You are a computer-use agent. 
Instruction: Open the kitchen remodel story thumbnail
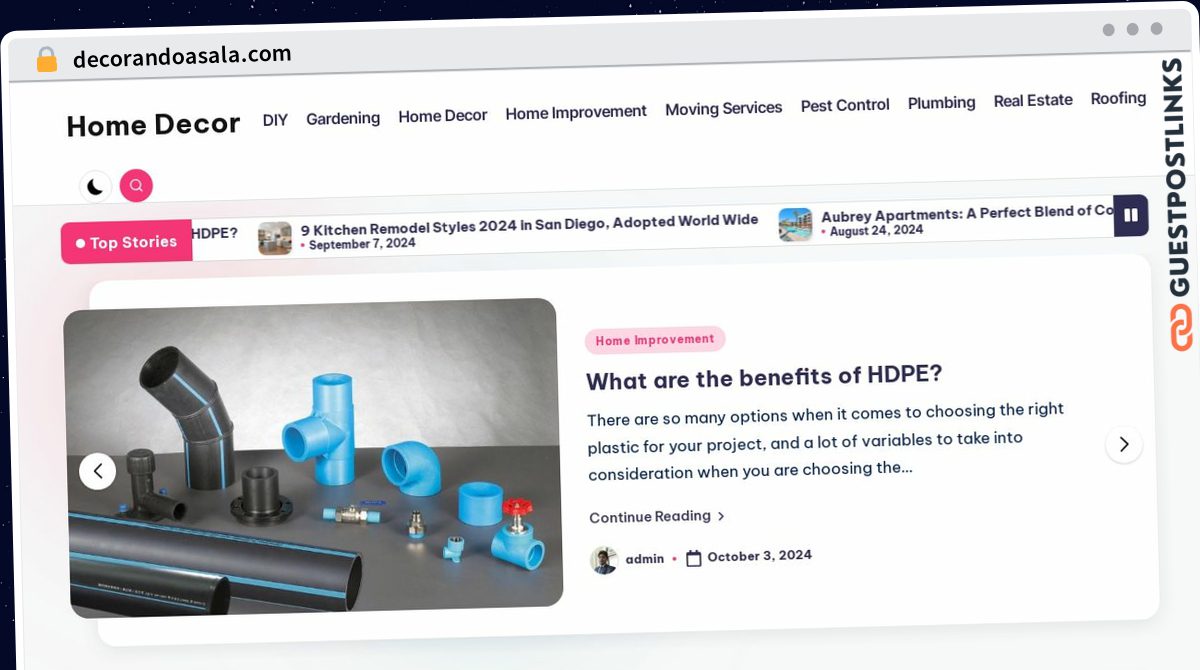275,238
